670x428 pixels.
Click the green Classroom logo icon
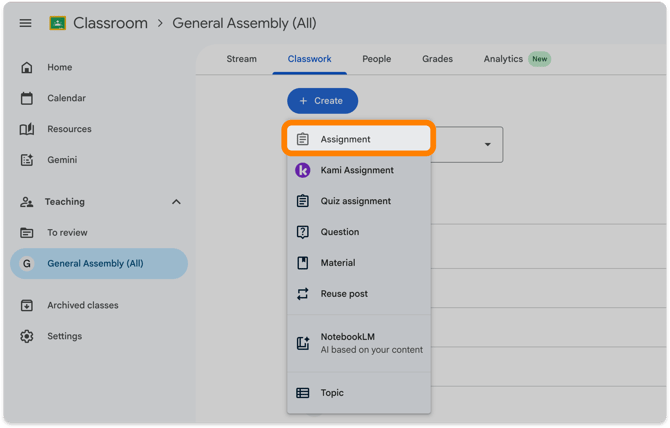[x=58, y=23]
